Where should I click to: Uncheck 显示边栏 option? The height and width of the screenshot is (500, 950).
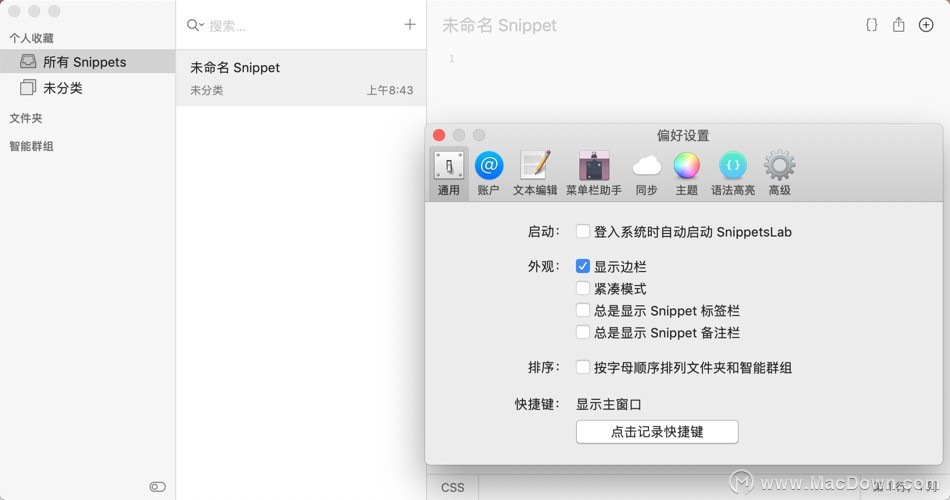coord(582,266)
